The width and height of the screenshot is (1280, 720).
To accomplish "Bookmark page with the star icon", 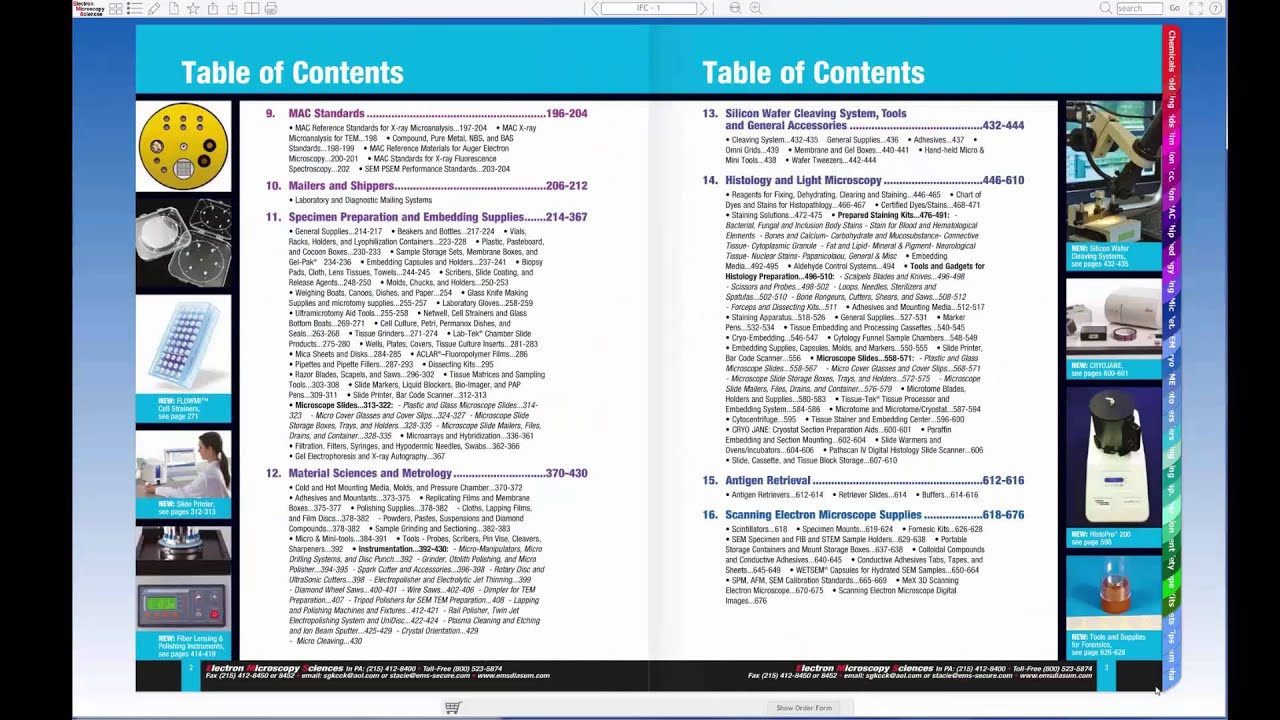I will point(193,8).
